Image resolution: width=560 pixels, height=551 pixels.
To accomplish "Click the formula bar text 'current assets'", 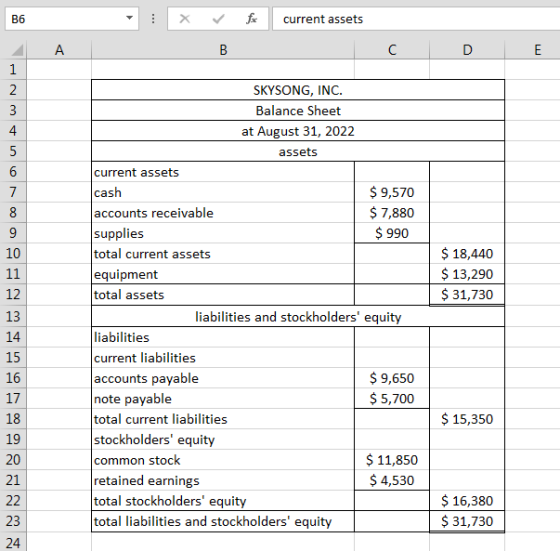I will [323, 19].
